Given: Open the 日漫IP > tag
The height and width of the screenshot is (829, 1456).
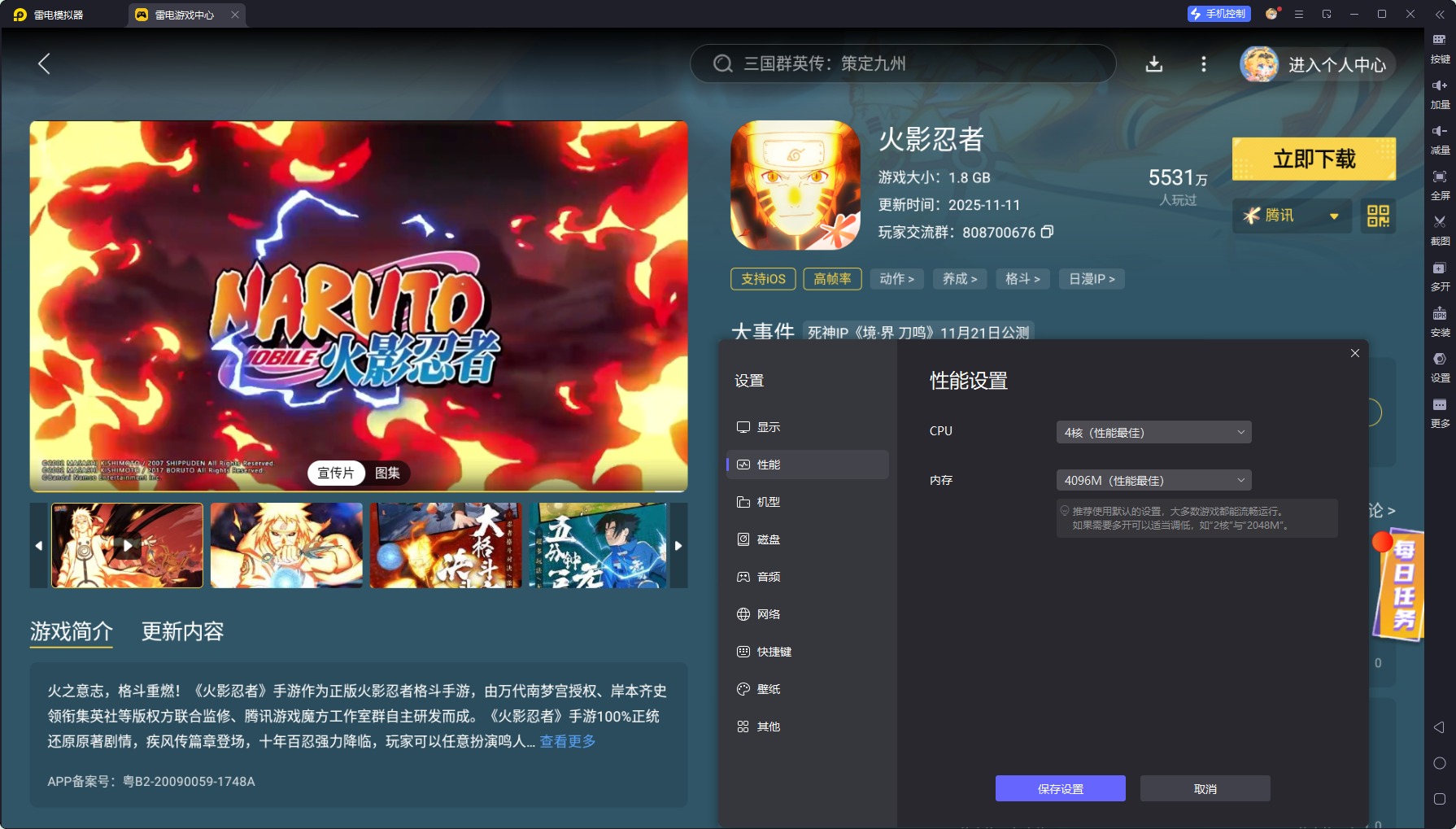Looking at the screenshot, I should click(x=1092, y=279).
